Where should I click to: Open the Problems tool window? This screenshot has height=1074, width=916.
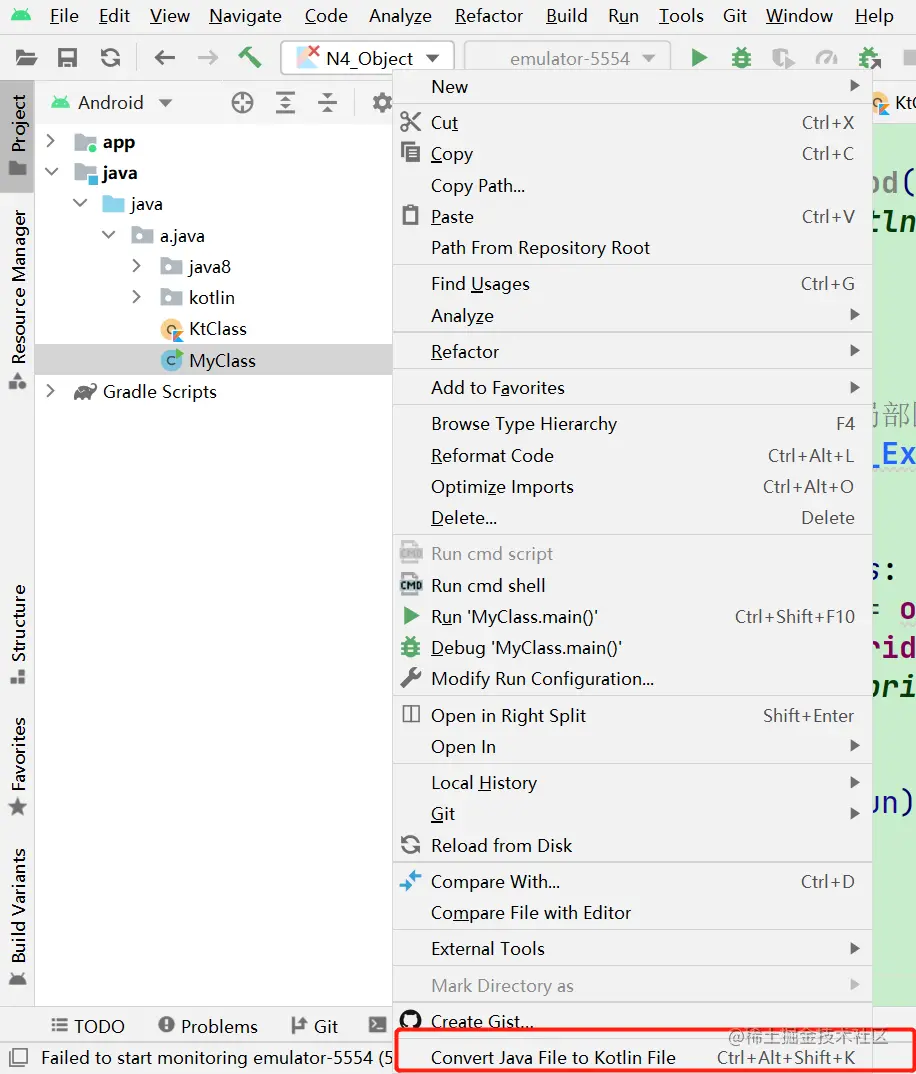point(208,1026)
